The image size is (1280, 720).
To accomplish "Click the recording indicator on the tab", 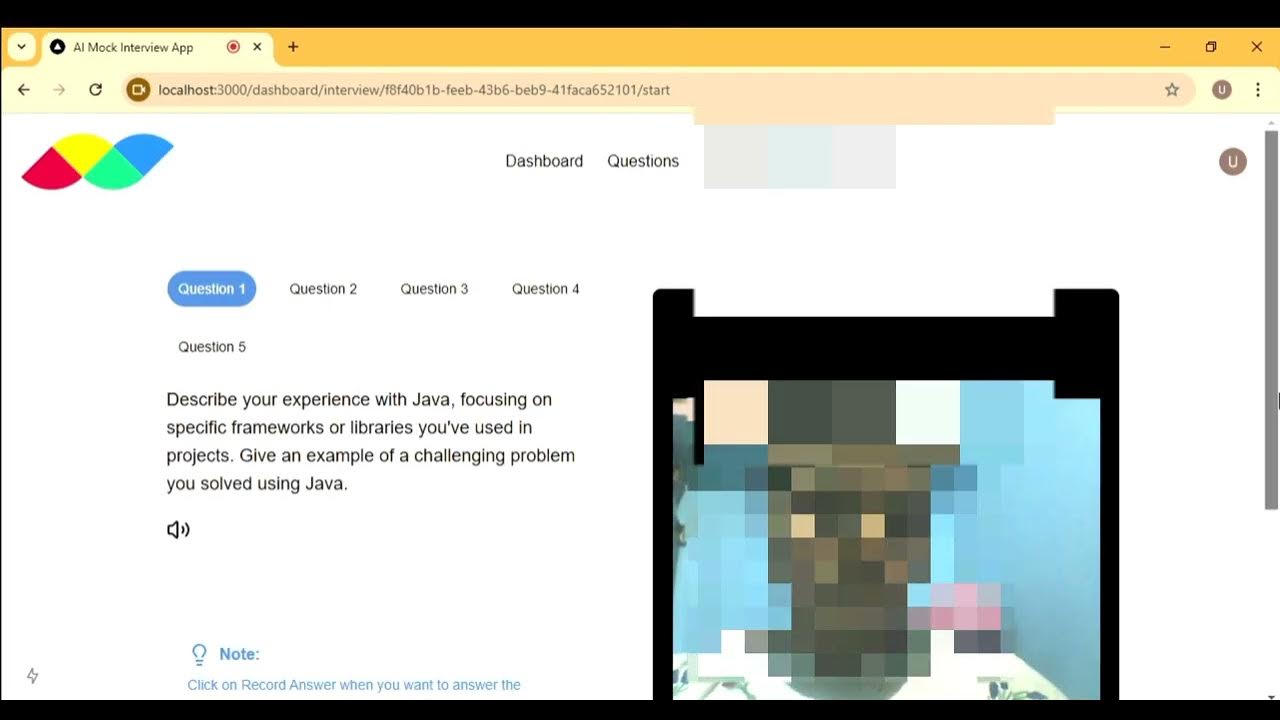I will click(233, 47).
